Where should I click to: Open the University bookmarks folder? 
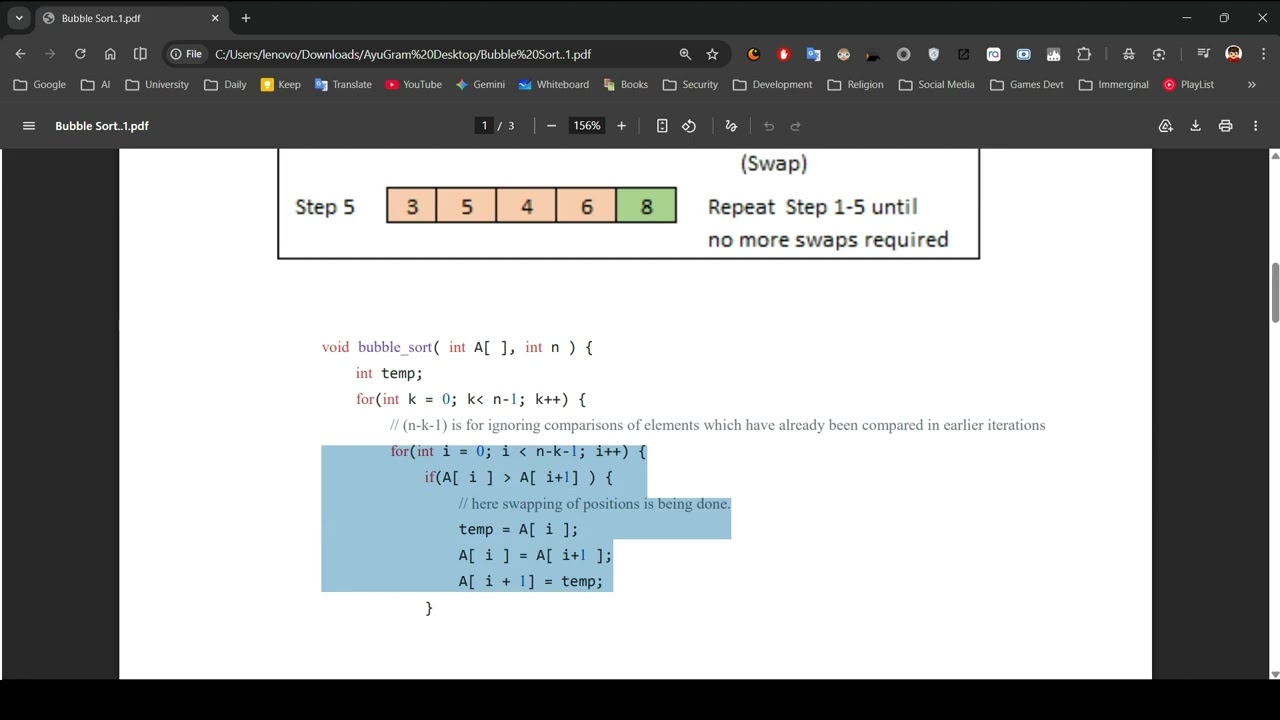157,85
